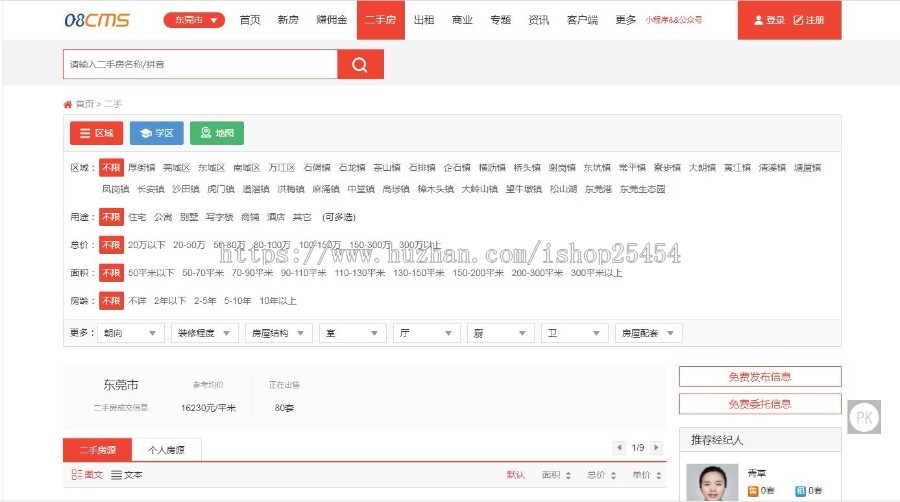This screenshot has width=900, height=502.
Task: Open the 客户端 nav item
Action: click(582, 20)
